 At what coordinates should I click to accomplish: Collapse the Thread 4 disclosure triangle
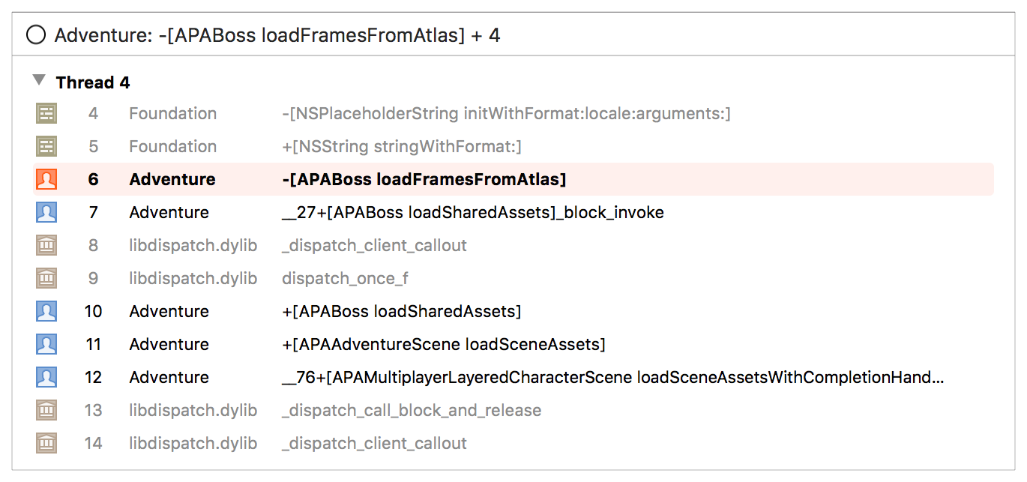[x=38, y=80]
